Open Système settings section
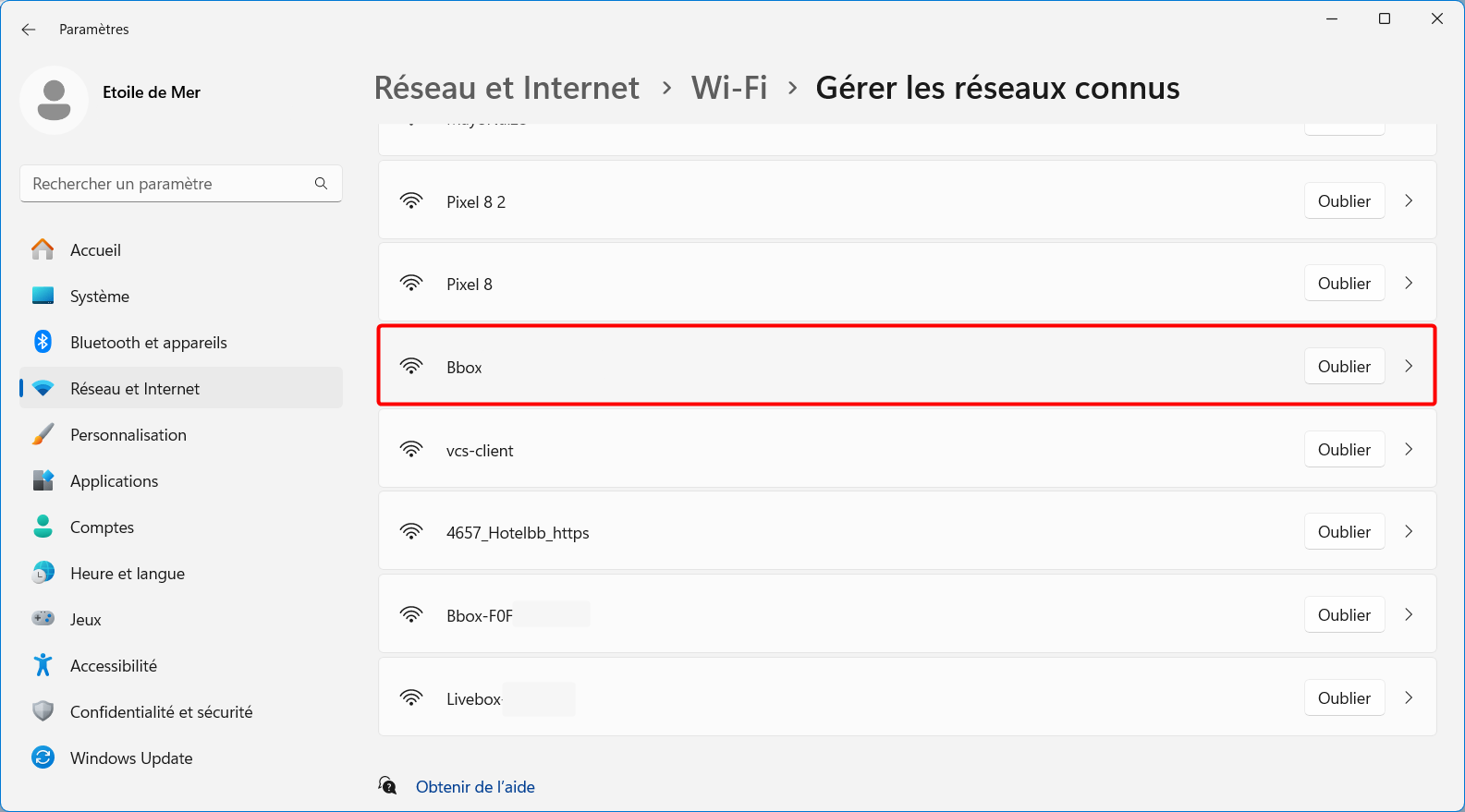The height and width of the screenshot is (812, 1465). 181,296
